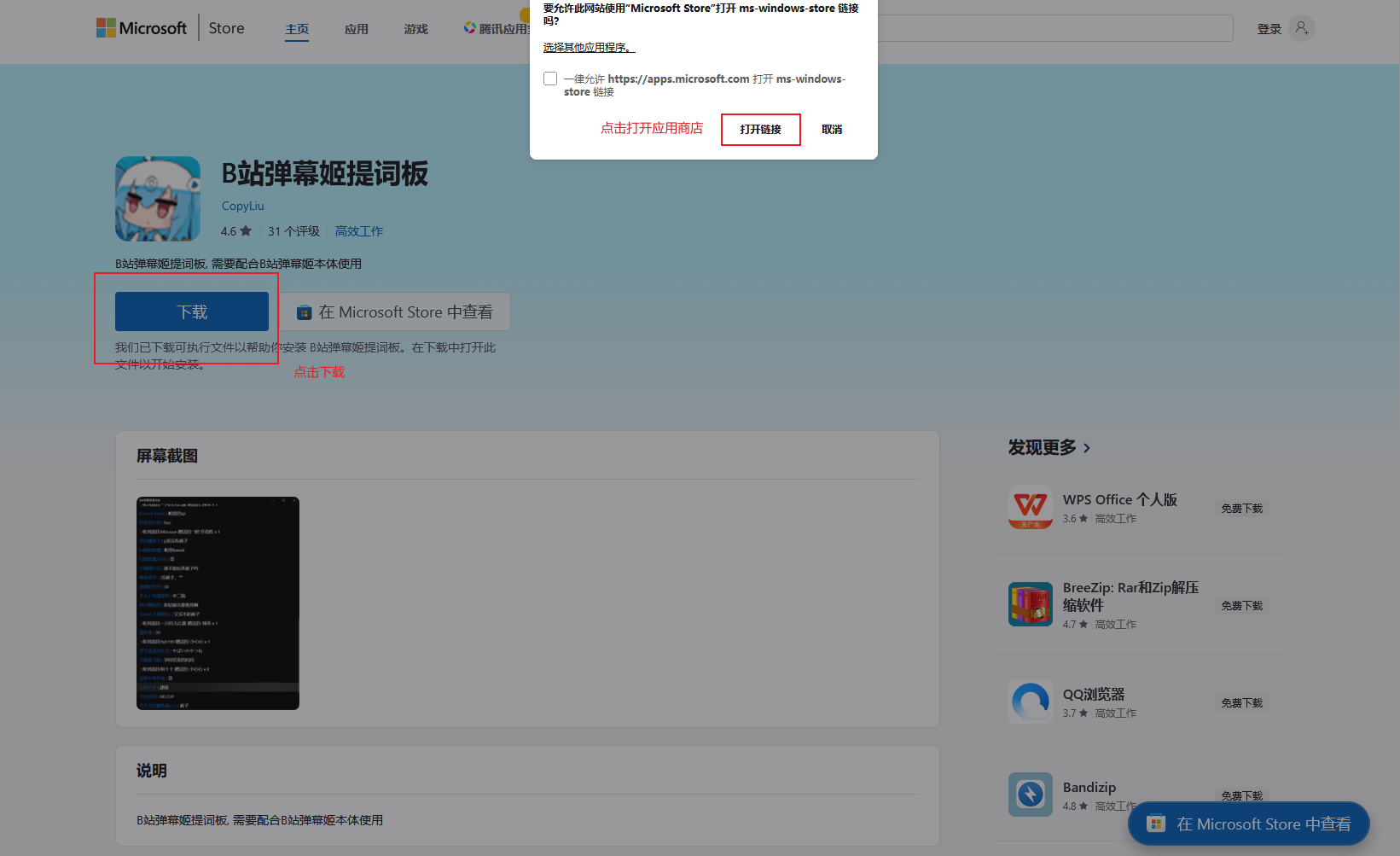Click the 打开链接 button in the dialog
Image resolution: width=1400 pixels, height=856 pixels.
pos(760,130)
